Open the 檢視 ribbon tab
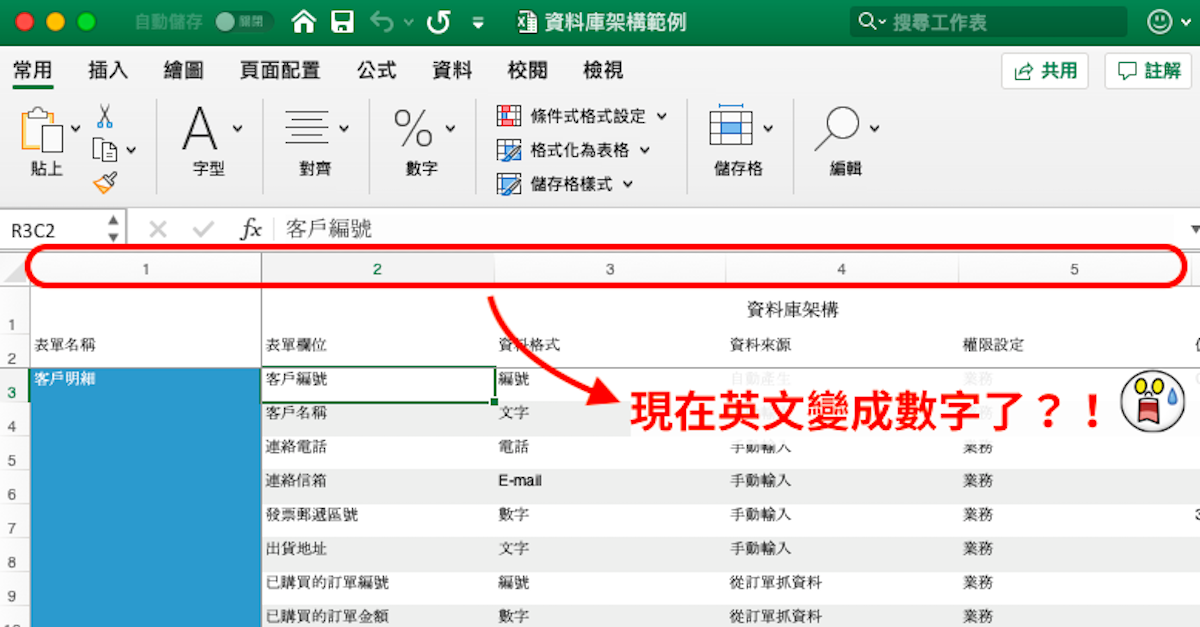Image resolution: width=1200 pixels, height=627 pixels. 603,70
